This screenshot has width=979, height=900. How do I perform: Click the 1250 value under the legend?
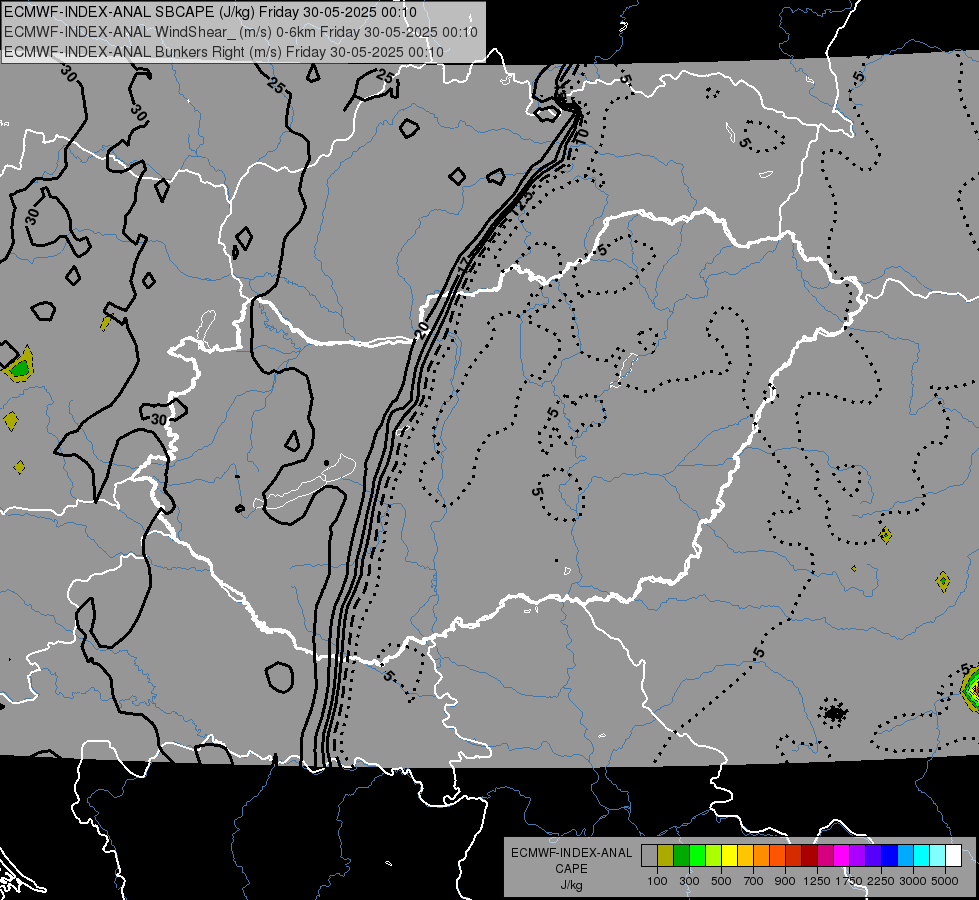pos(817,881)
